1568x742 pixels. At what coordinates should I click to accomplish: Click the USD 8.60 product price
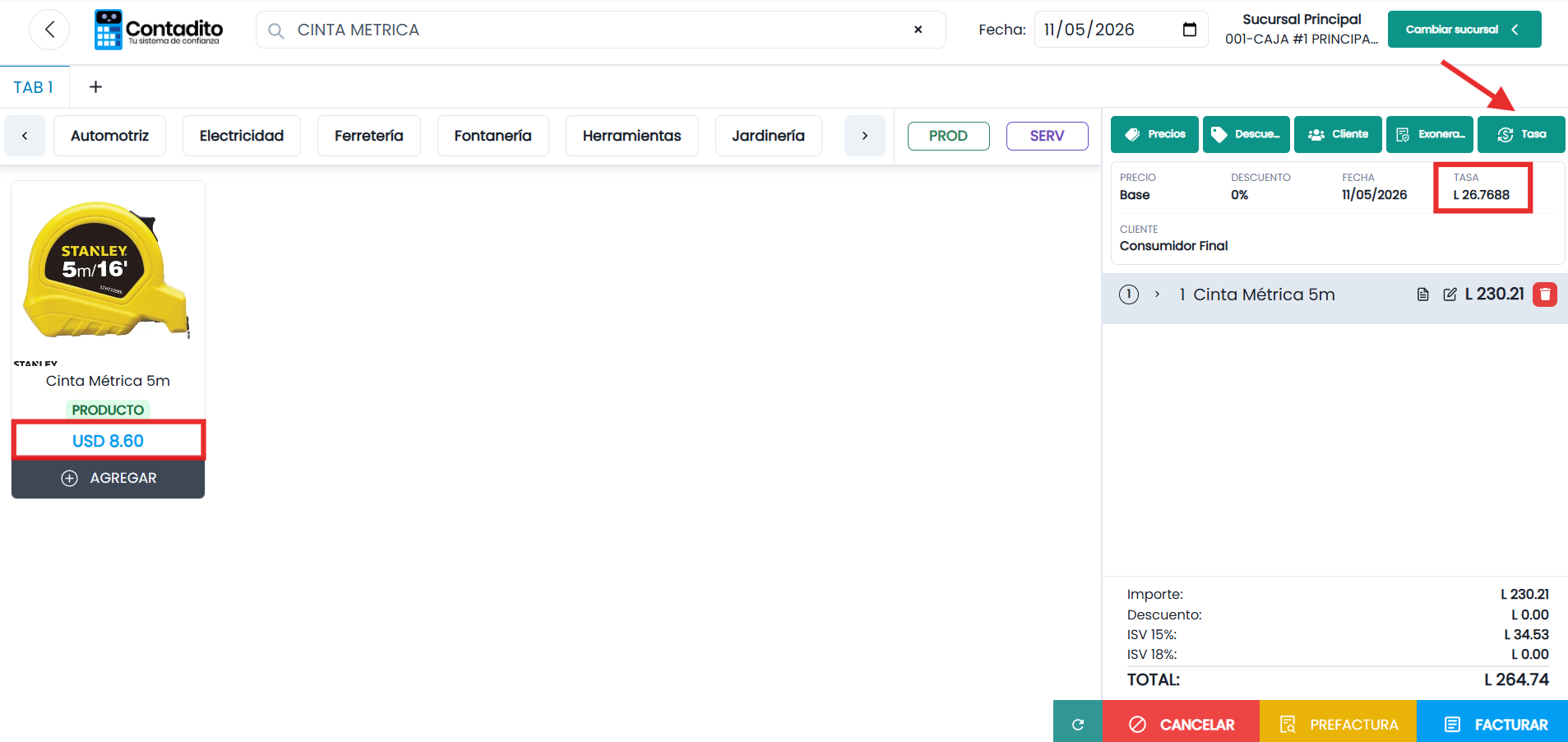(108, 441)
